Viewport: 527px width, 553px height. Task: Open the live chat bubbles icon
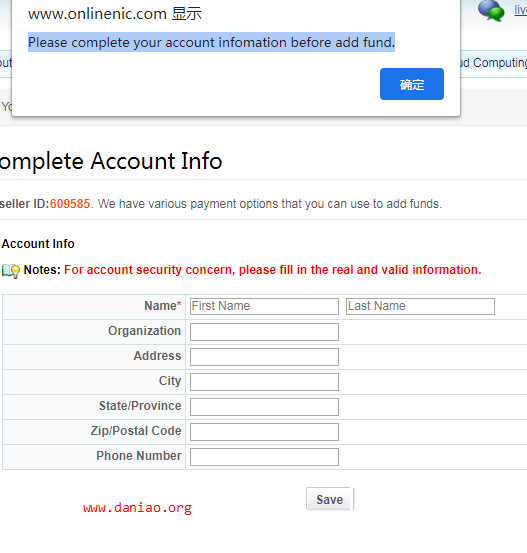(491, 11)
